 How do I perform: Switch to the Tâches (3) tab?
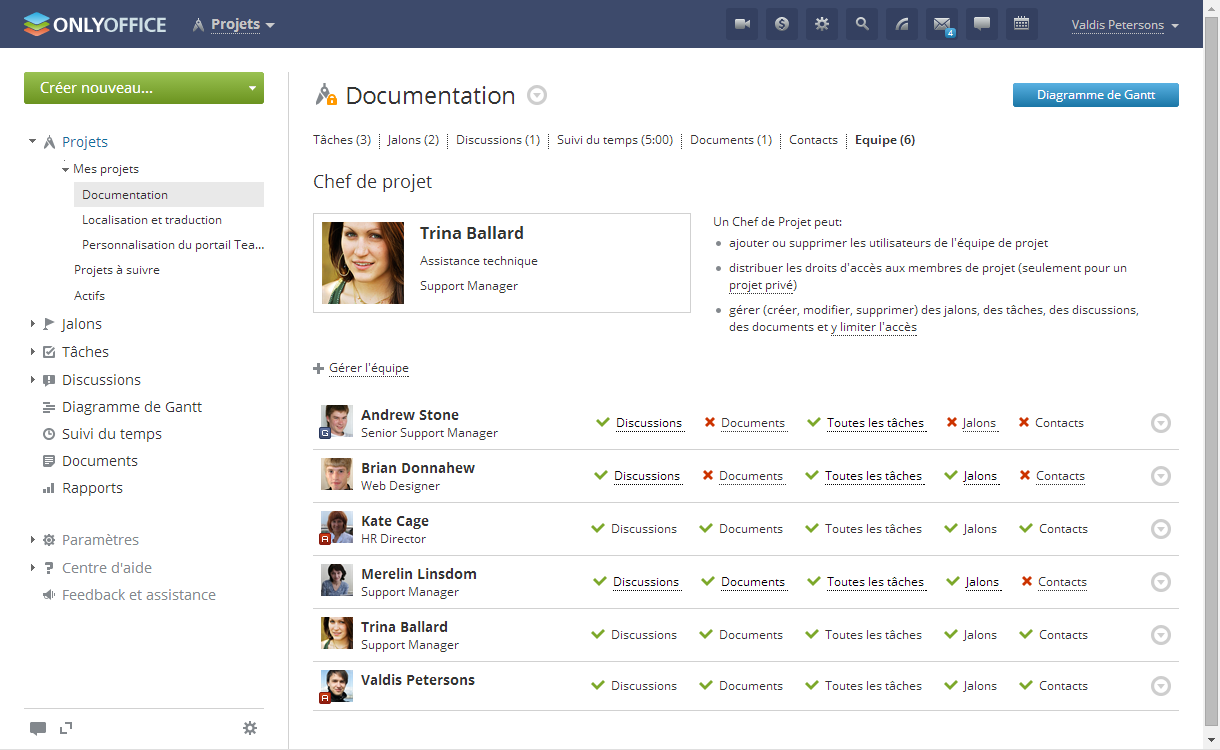pos(342,140)
